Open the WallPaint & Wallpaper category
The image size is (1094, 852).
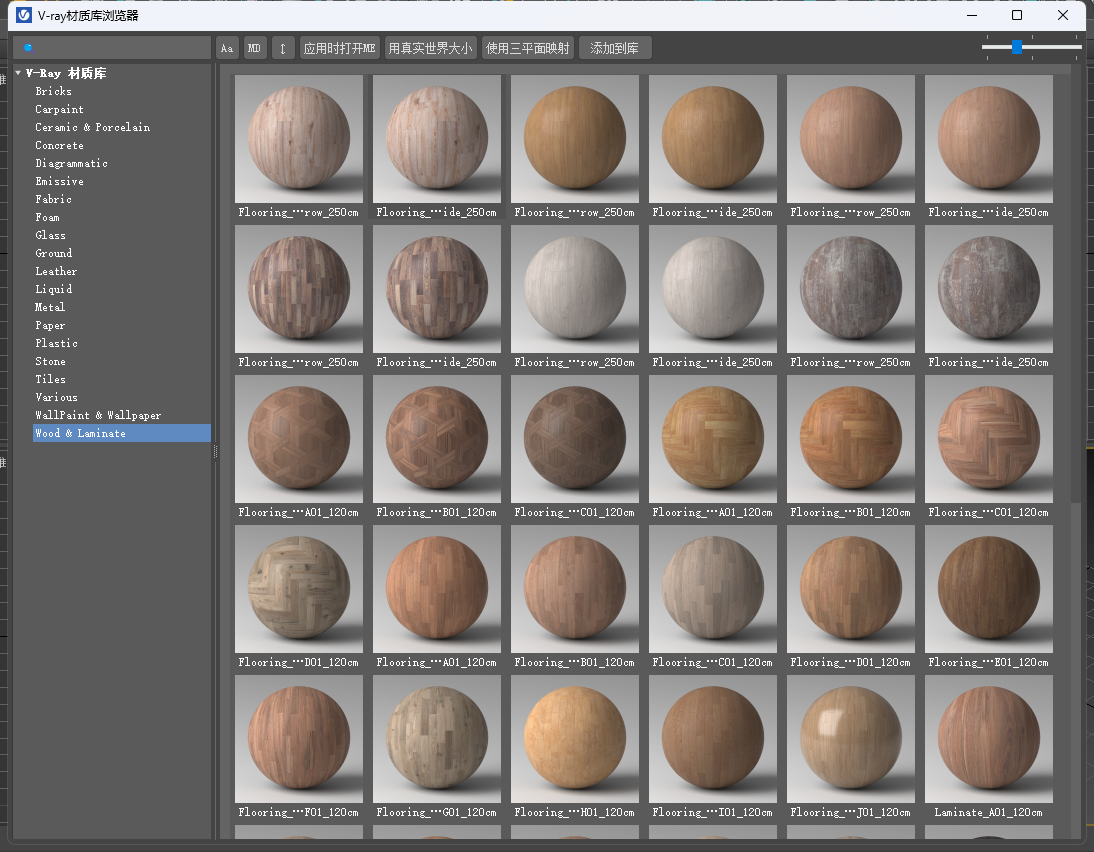(x=98, y=415)
